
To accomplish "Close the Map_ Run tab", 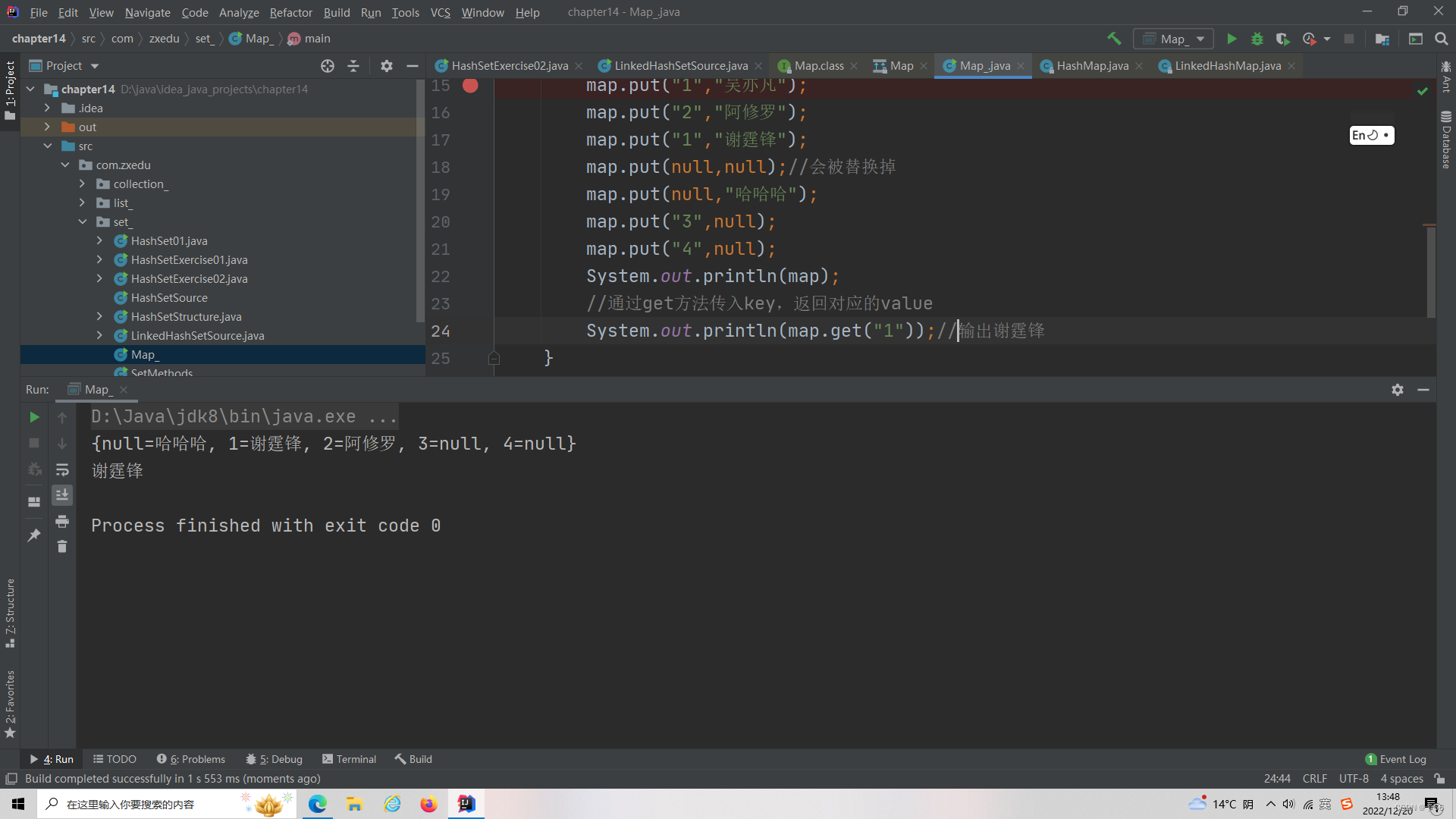I will pos(124,390).
